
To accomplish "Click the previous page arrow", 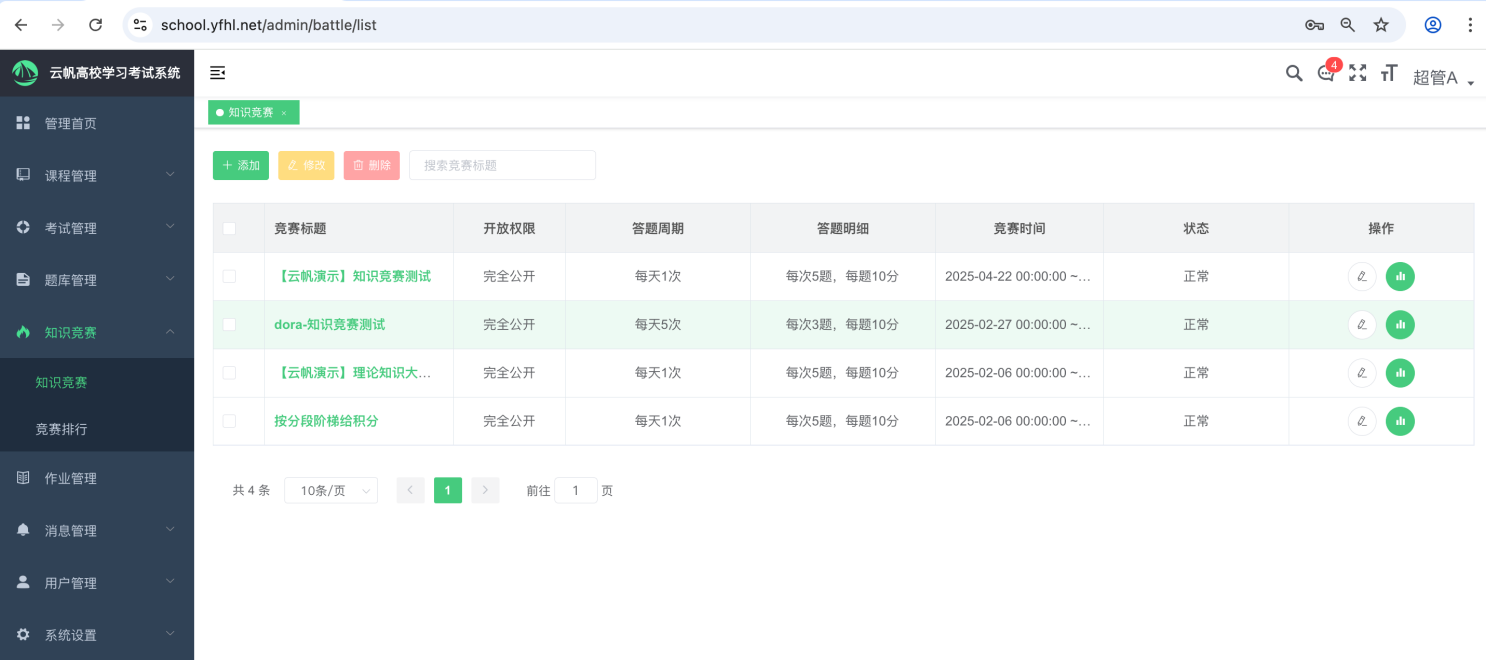I will pyautogui.click(x=410, y=490).
